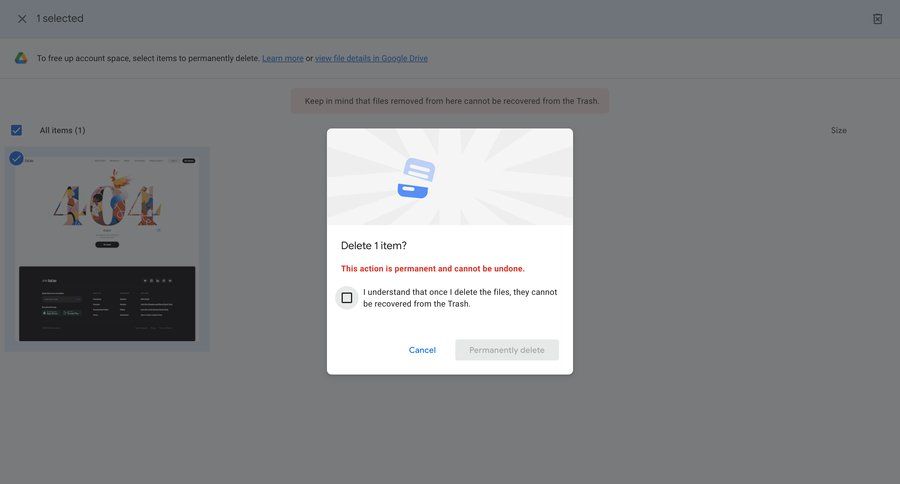This screenshot has height=484, width=900.
Task: Click the permanent delete trash icon
Action: pos(877,19)
